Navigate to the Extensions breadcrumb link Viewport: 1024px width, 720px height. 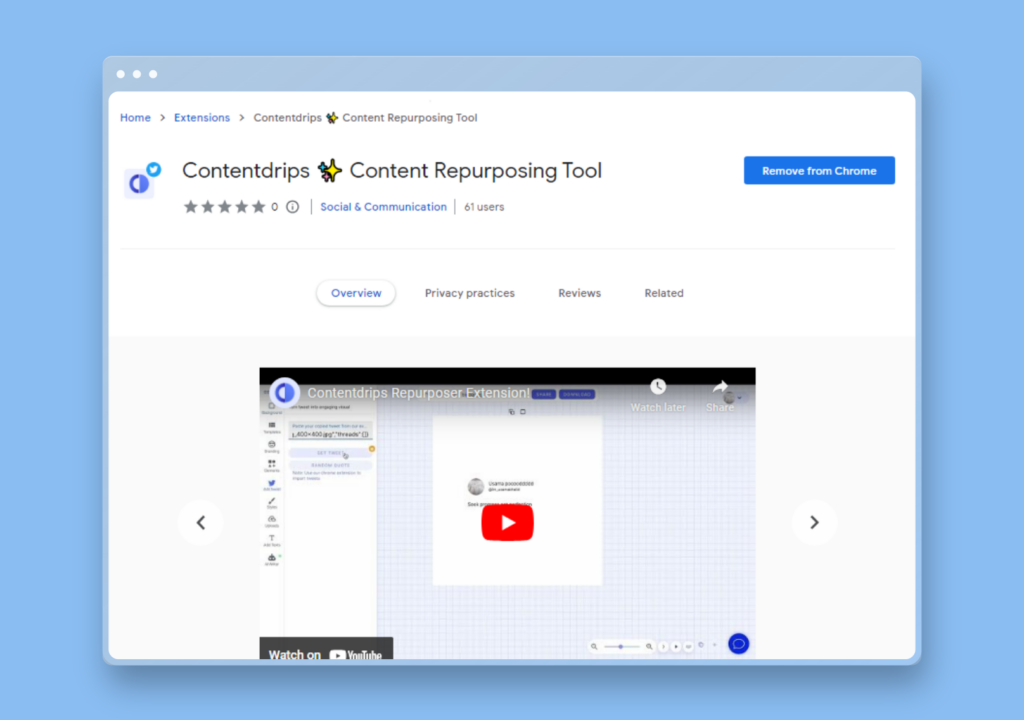202,118
